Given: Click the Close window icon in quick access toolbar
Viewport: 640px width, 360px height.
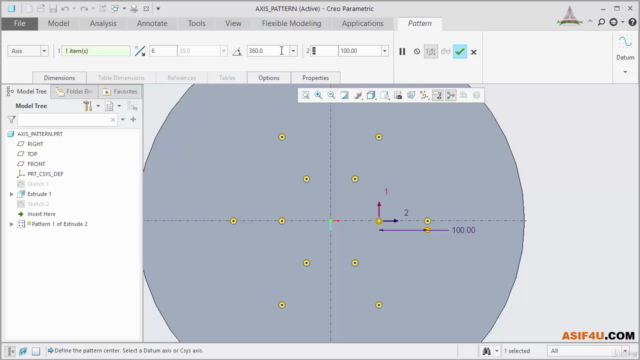Looking at the screenshot, I should click(146, 9).
